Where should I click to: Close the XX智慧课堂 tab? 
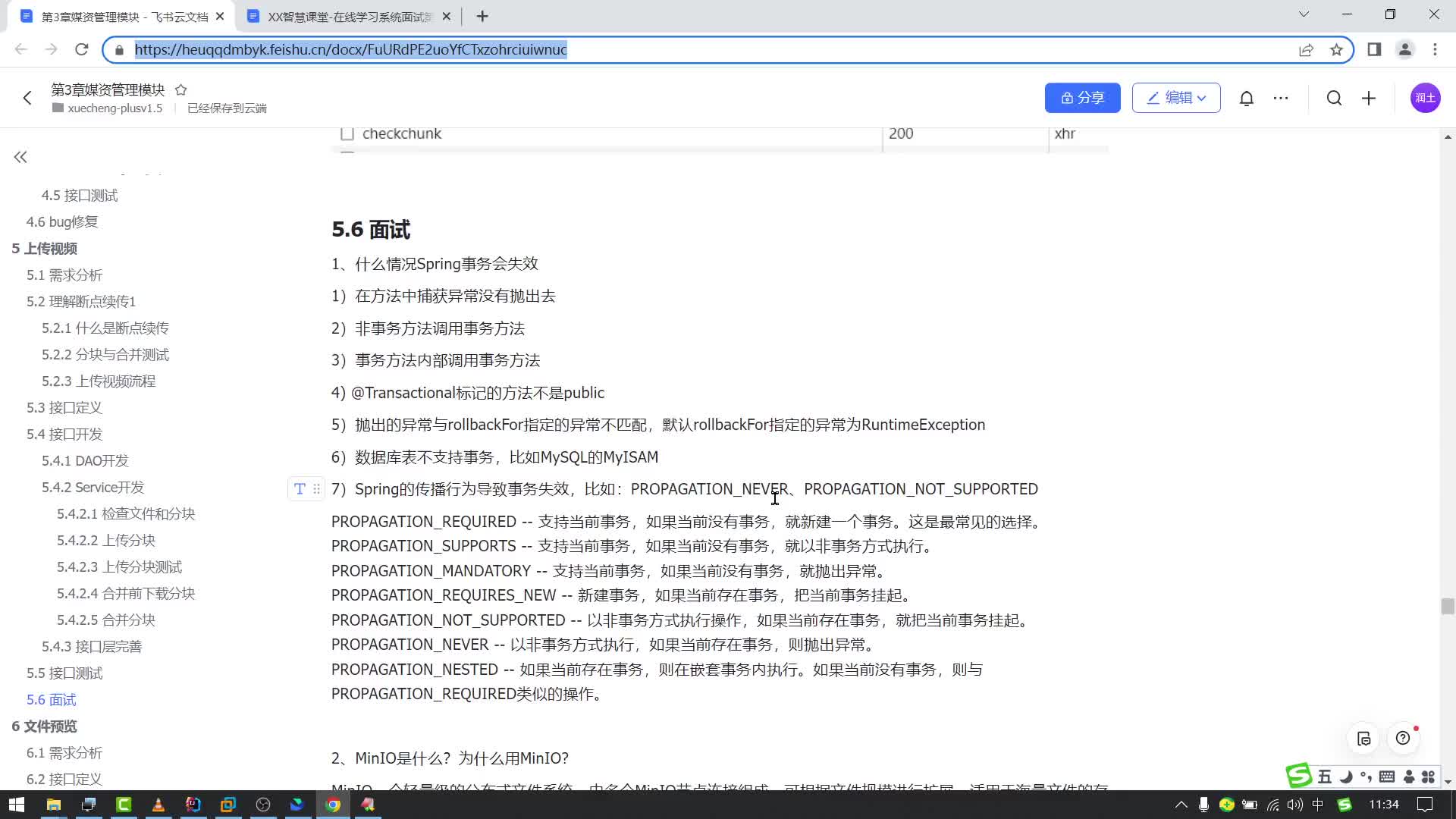click(x=447, y=16)
